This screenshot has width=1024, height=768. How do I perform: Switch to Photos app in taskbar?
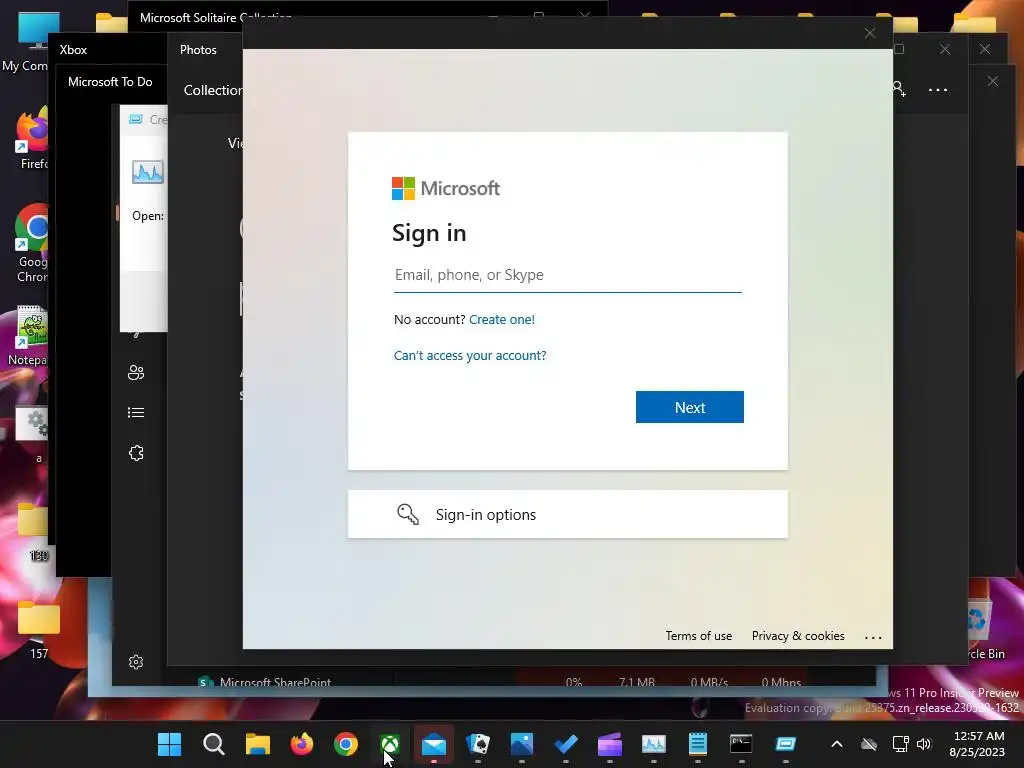click(x=522, y=744)
